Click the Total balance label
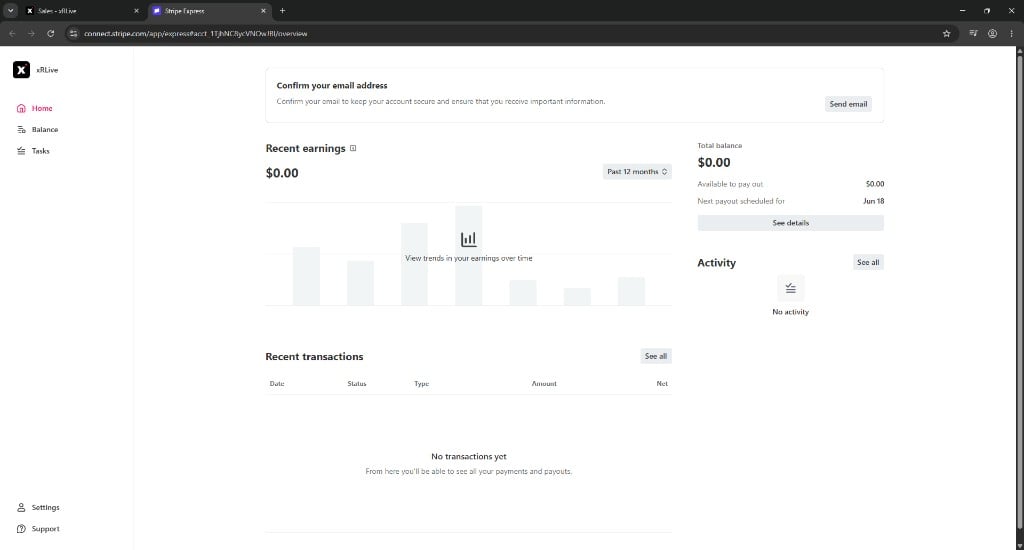 click(719, 146)
